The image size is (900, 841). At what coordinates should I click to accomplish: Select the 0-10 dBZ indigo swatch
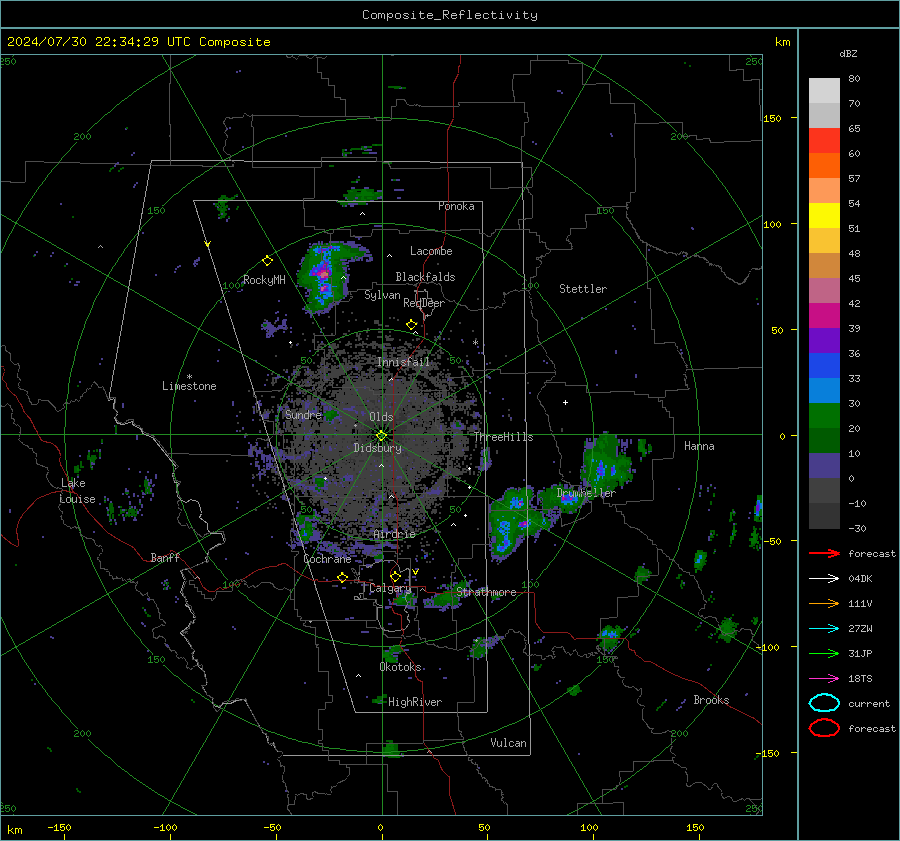click(x=824, y=466)
